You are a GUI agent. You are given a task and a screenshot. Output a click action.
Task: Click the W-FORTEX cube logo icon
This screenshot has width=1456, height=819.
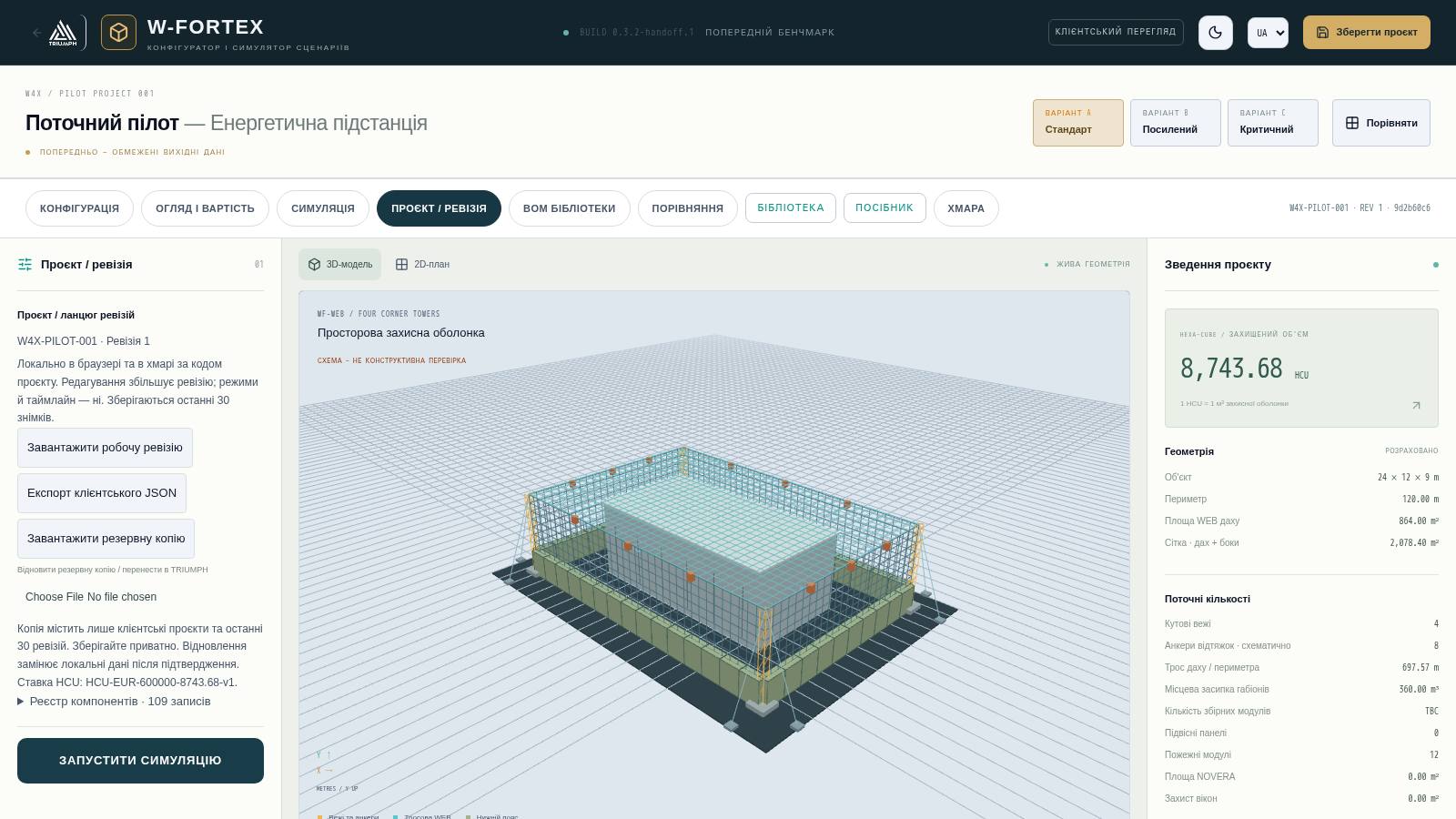[x=118, y=33]
